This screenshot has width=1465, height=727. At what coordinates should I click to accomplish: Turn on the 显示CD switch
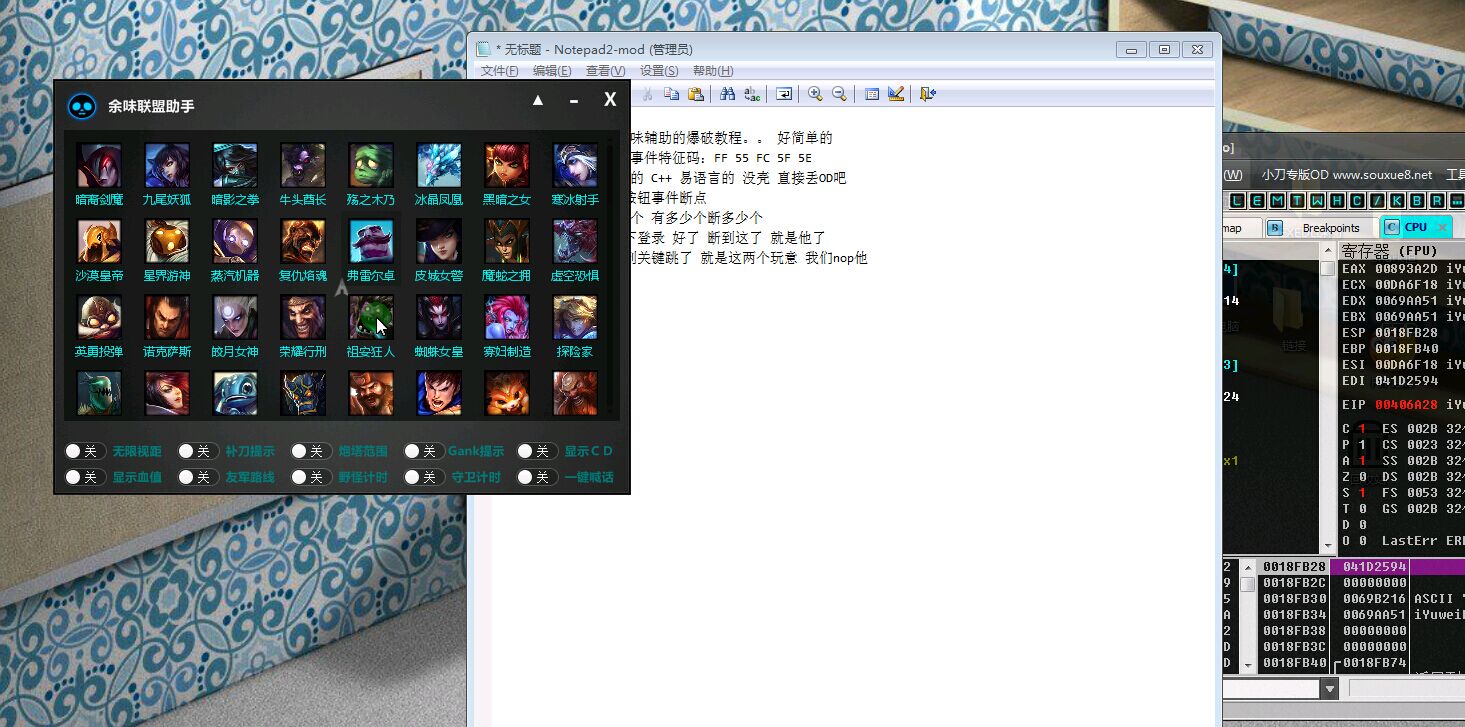pyautogui.click(x=537, y=451)
